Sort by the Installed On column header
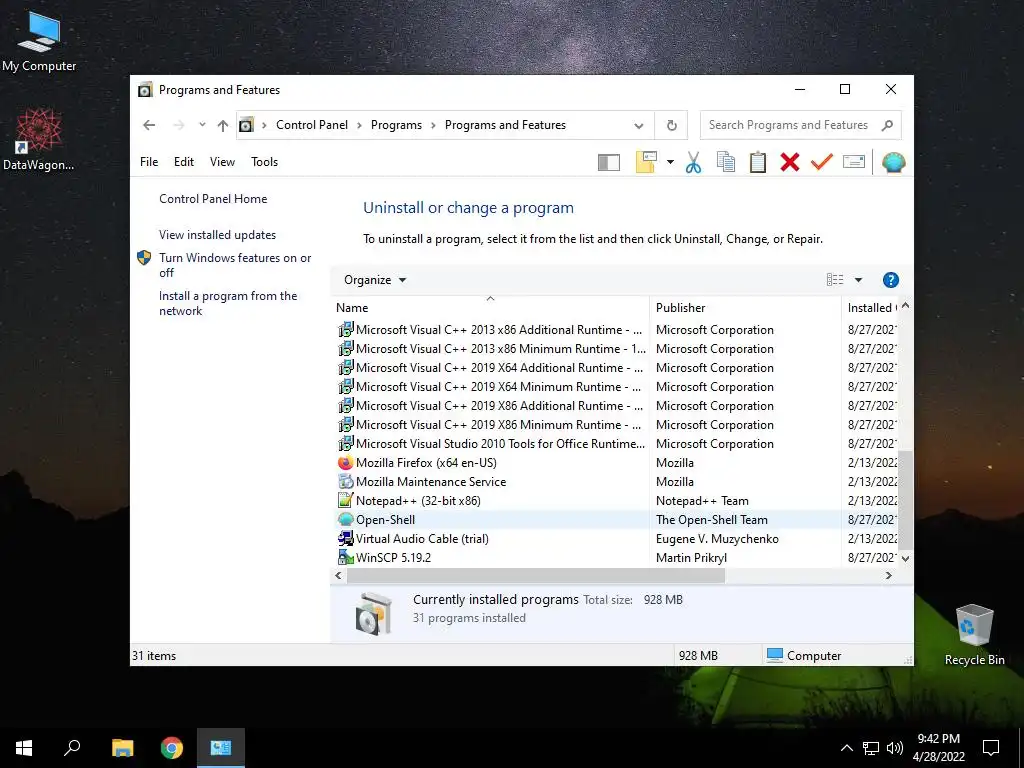Image resolution: width=1024 pixels, height=768 pixels. 871,308
